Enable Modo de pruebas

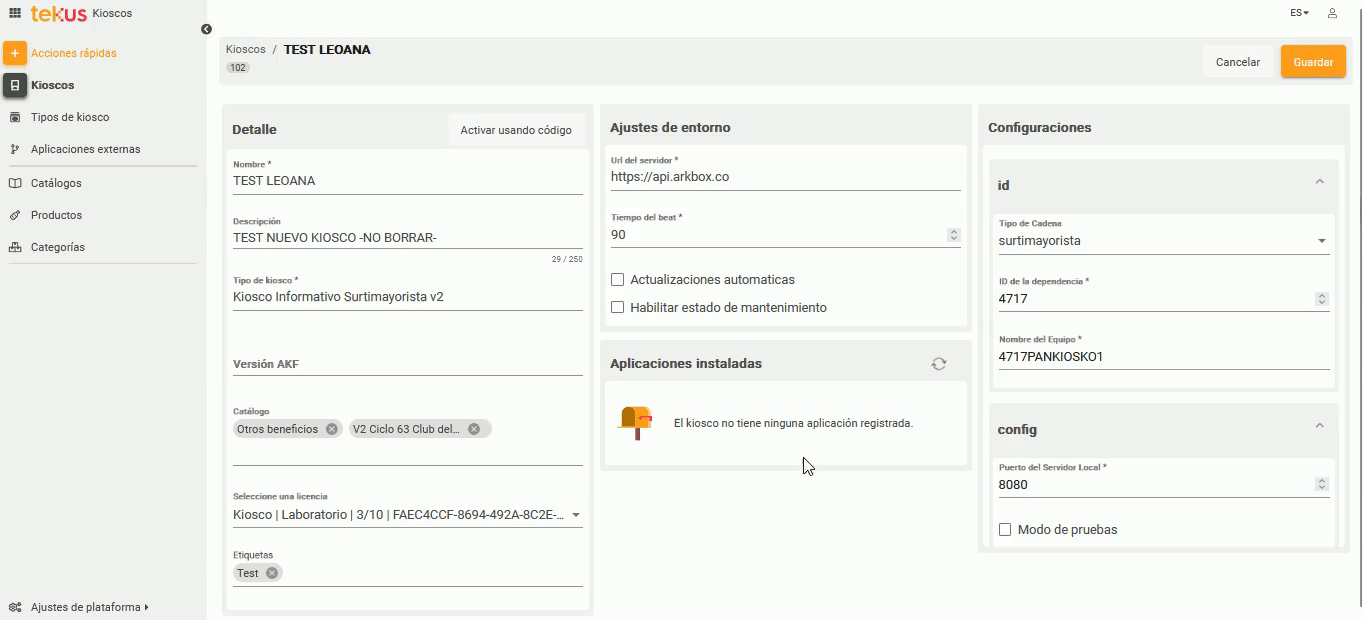coord(1005,529)
